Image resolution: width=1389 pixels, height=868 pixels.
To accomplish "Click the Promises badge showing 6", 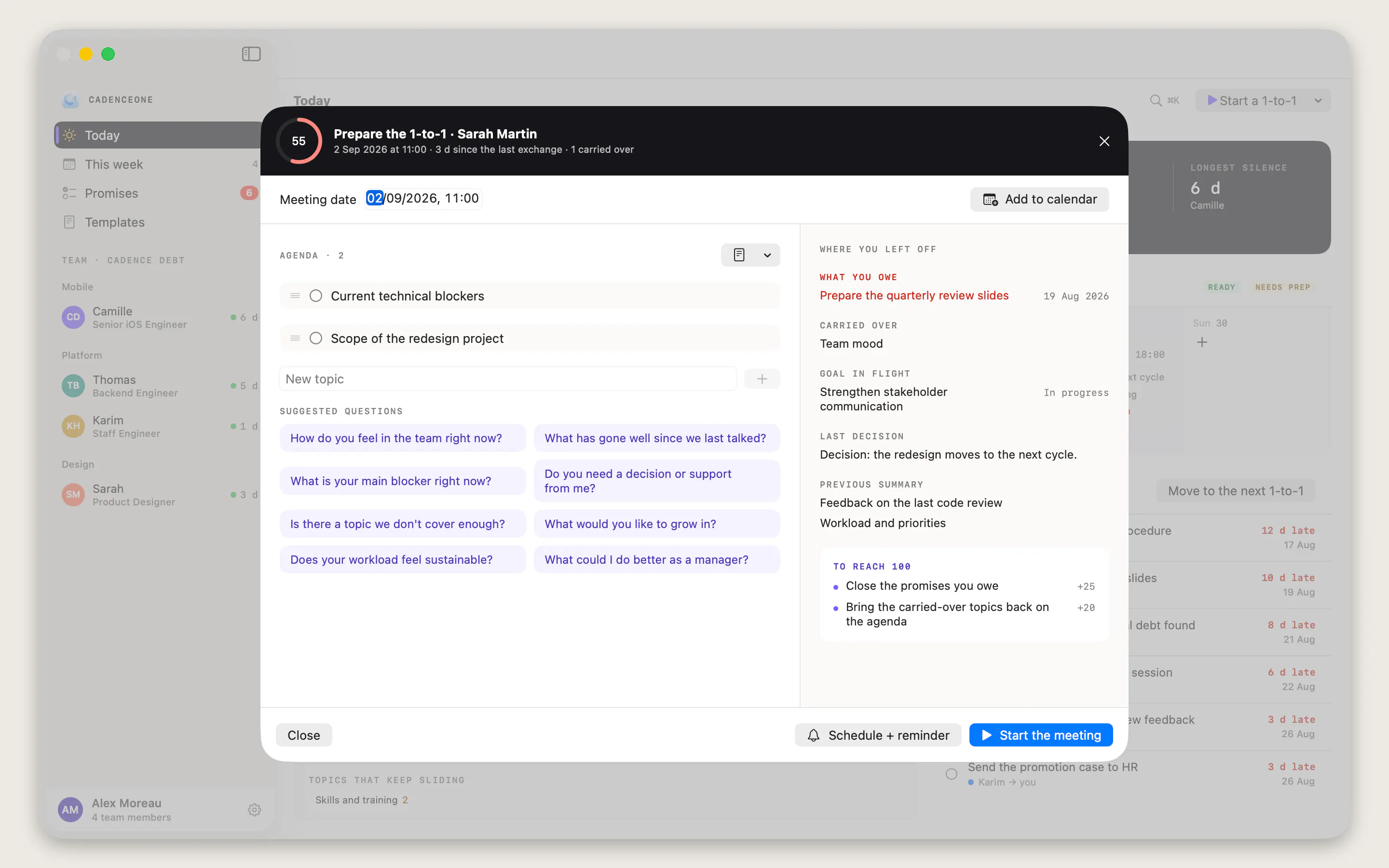I will [248, 193].
